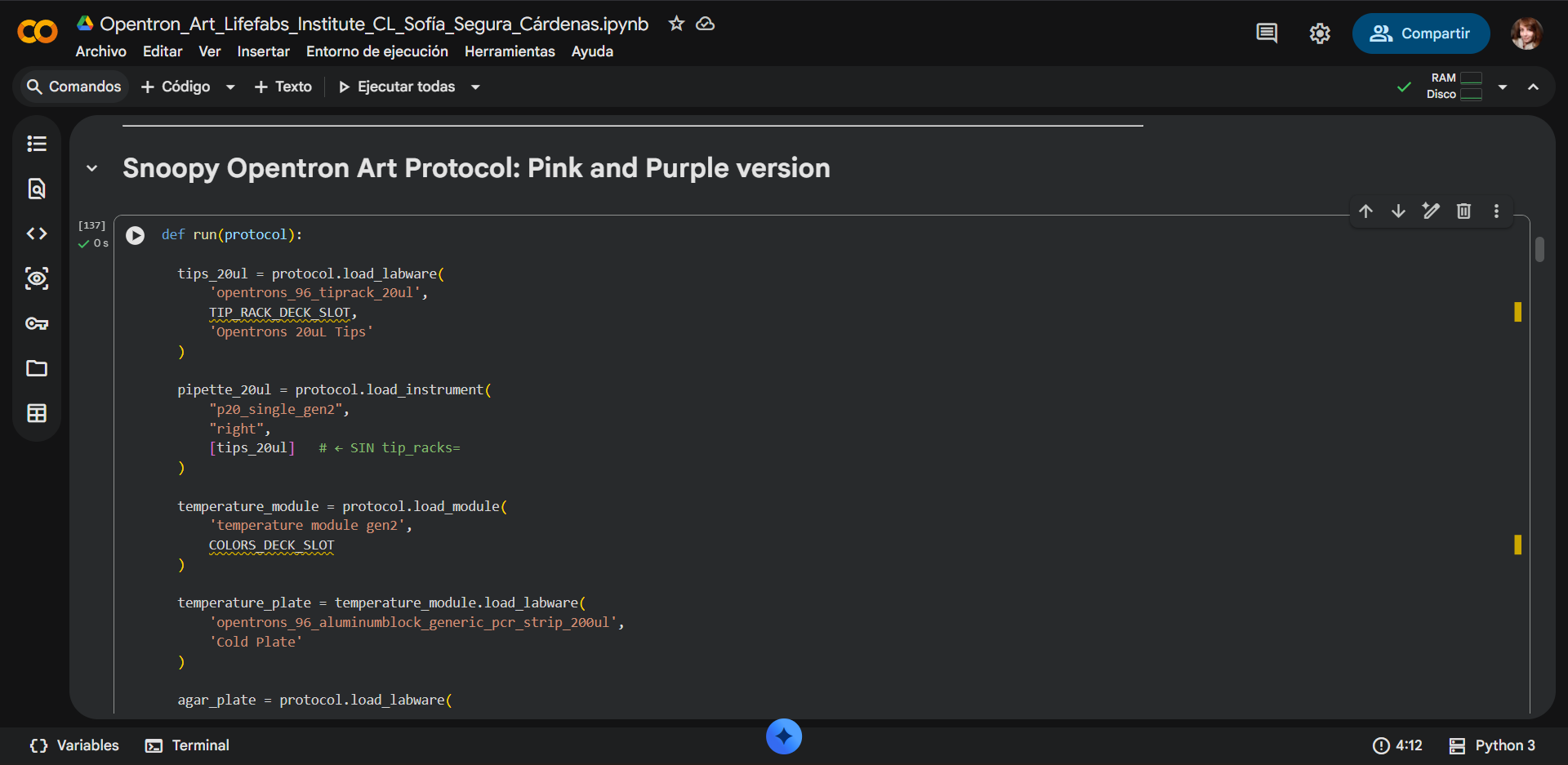The image size is (1568, 765).
Task: Collapse the Snoopy Opentron Art Protocol section
Action: [92, 168]
